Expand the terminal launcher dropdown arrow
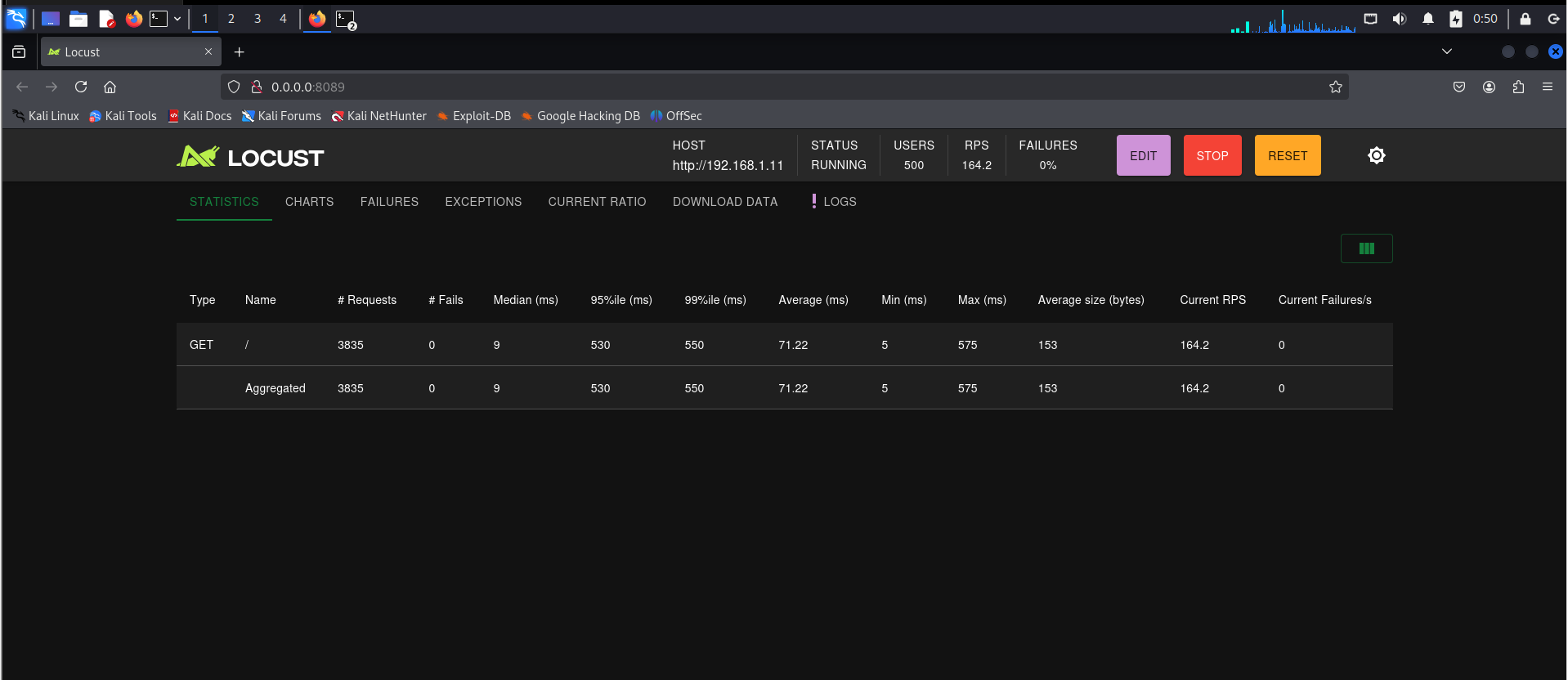The height and width of the screenshot is (680, 1568). tap(177, 19)
